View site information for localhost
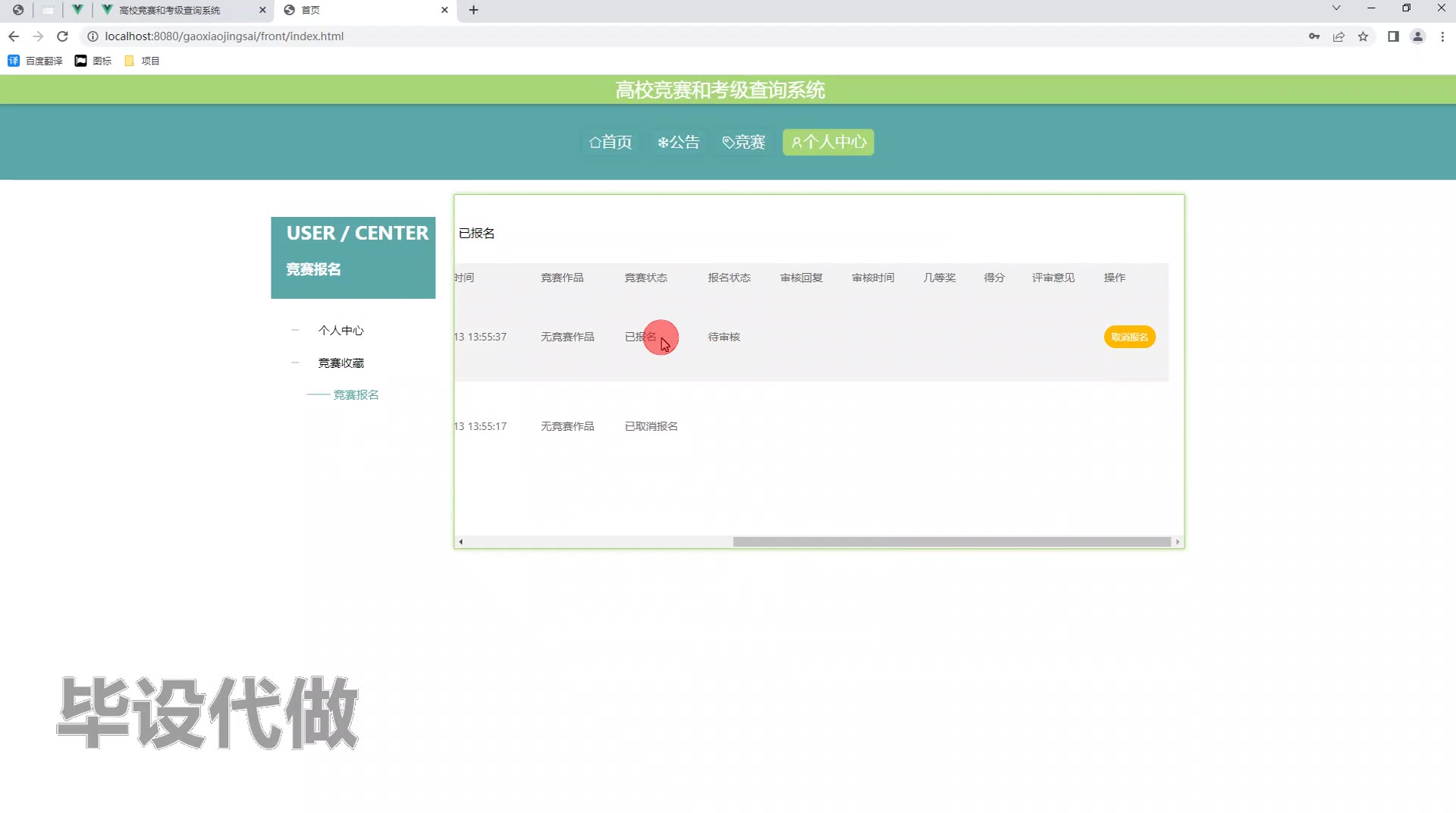The image size is (1456, 813). coord(93,36)
